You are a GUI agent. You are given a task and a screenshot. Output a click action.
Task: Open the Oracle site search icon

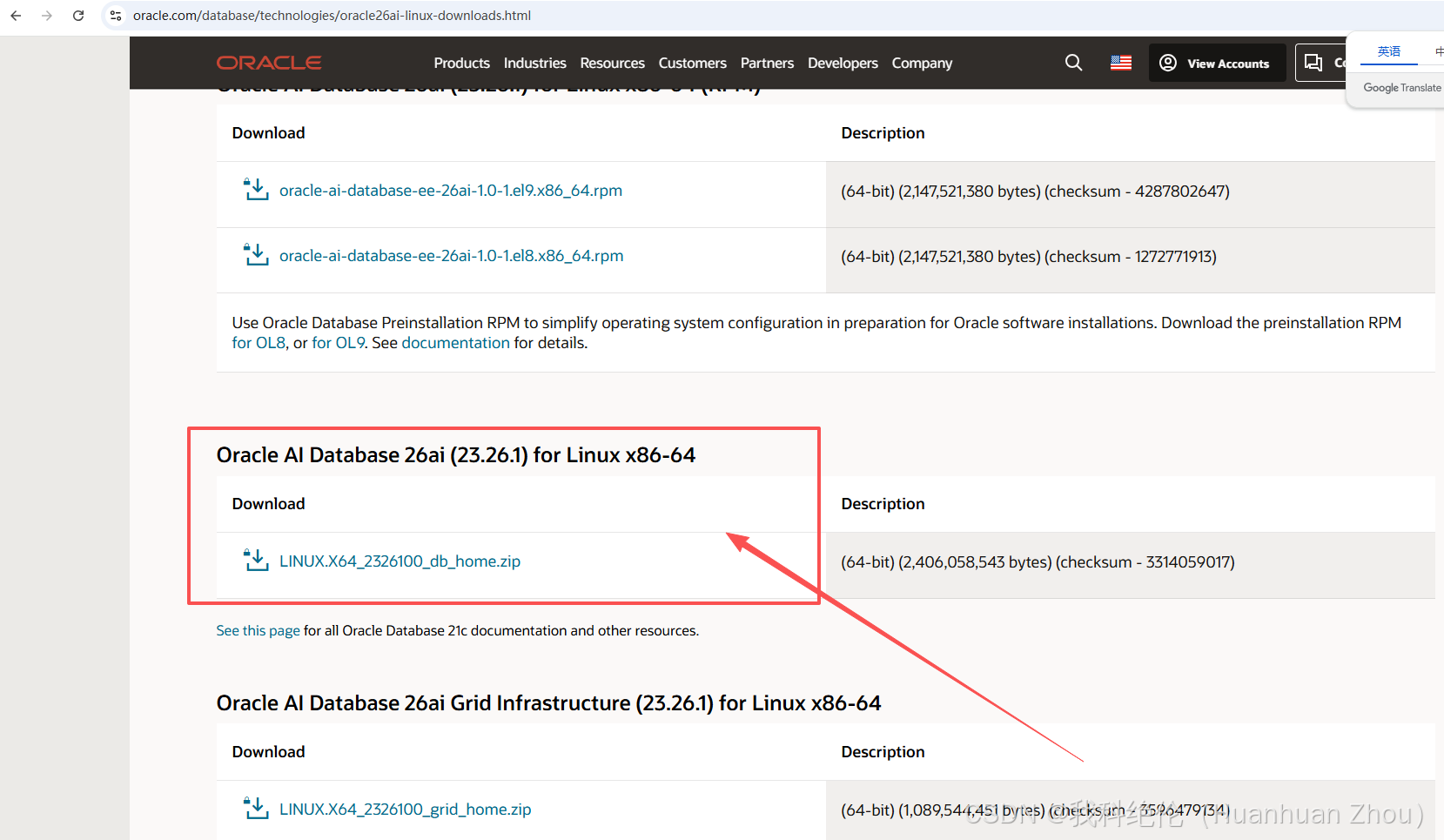pyautogui.click(x=1073, y=63)
